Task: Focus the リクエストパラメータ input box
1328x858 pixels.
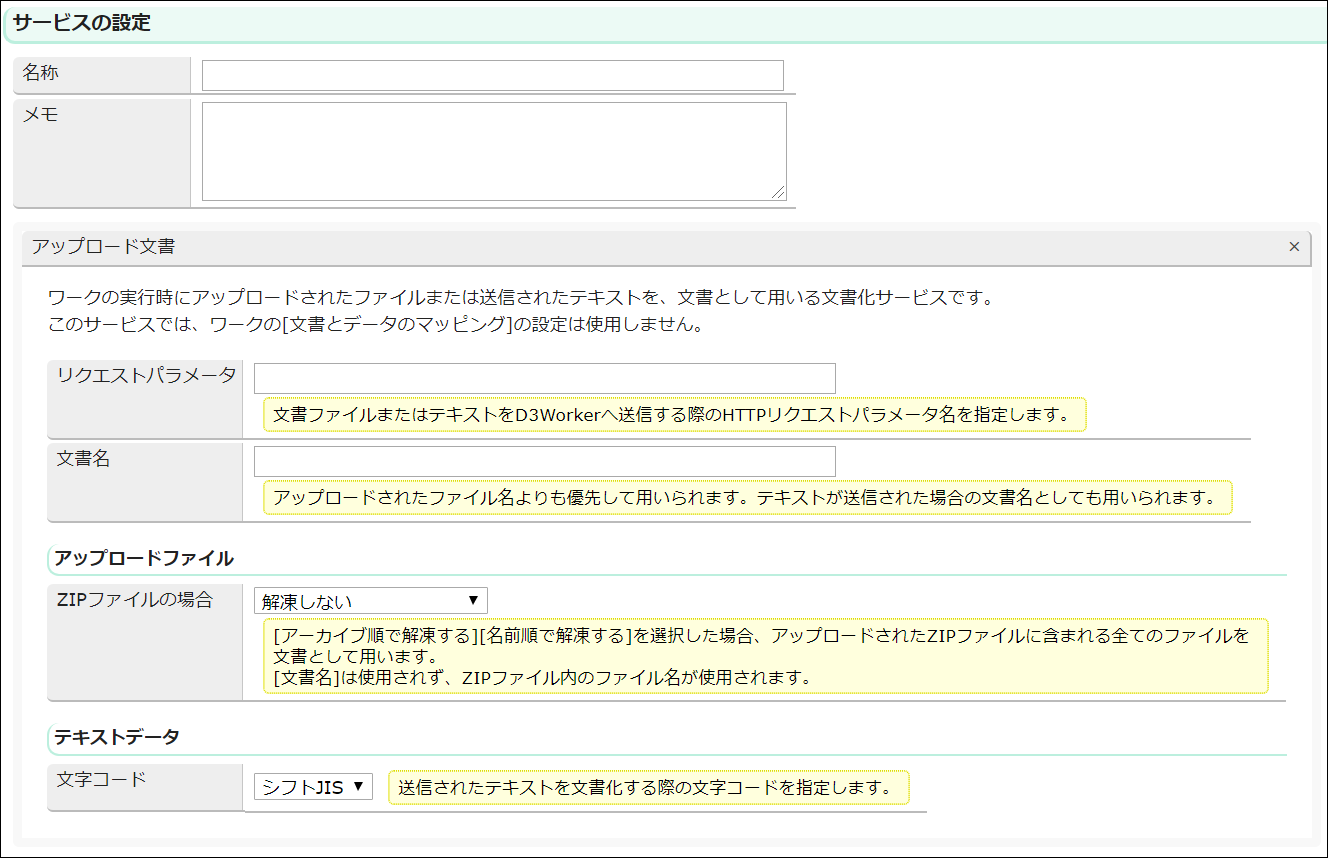Action: point(545,378)
